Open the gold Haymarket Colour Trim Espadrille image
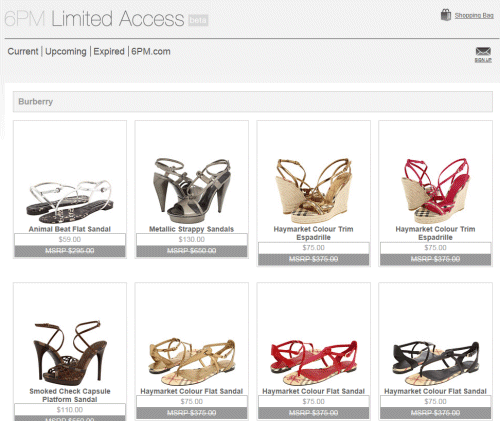This screenshot has width=500, height=421. [x=314, y=190]
